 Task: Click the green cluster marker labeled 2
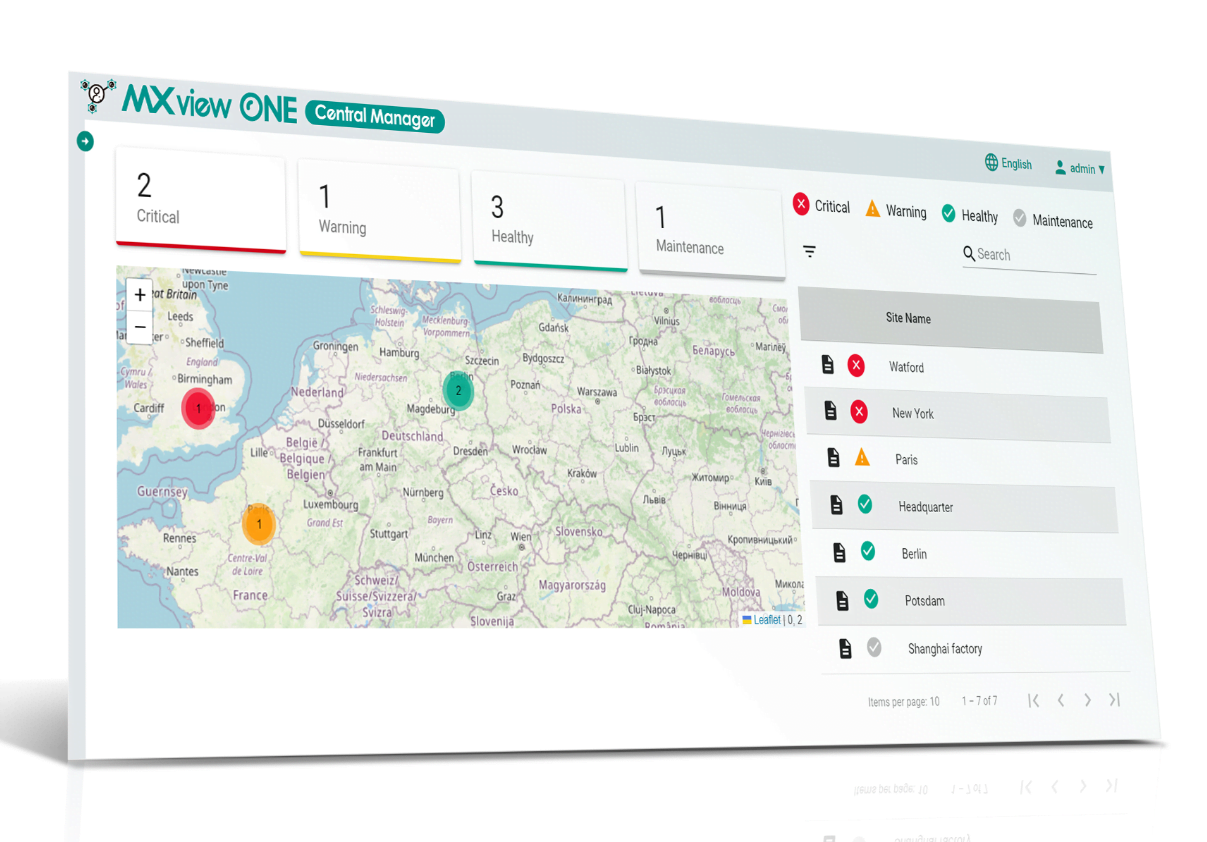pyautogui.click(x=458, y=391)
